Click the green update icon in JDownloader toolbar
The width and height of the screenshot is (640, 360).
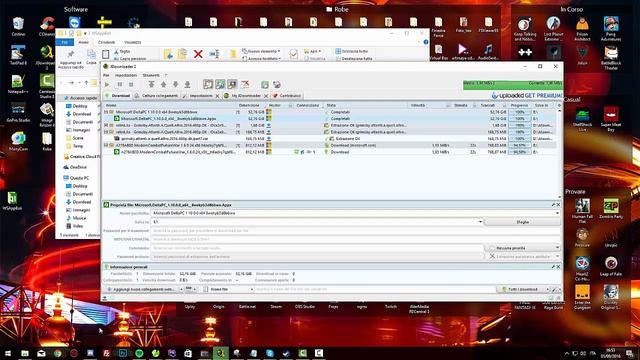point(265,84)
